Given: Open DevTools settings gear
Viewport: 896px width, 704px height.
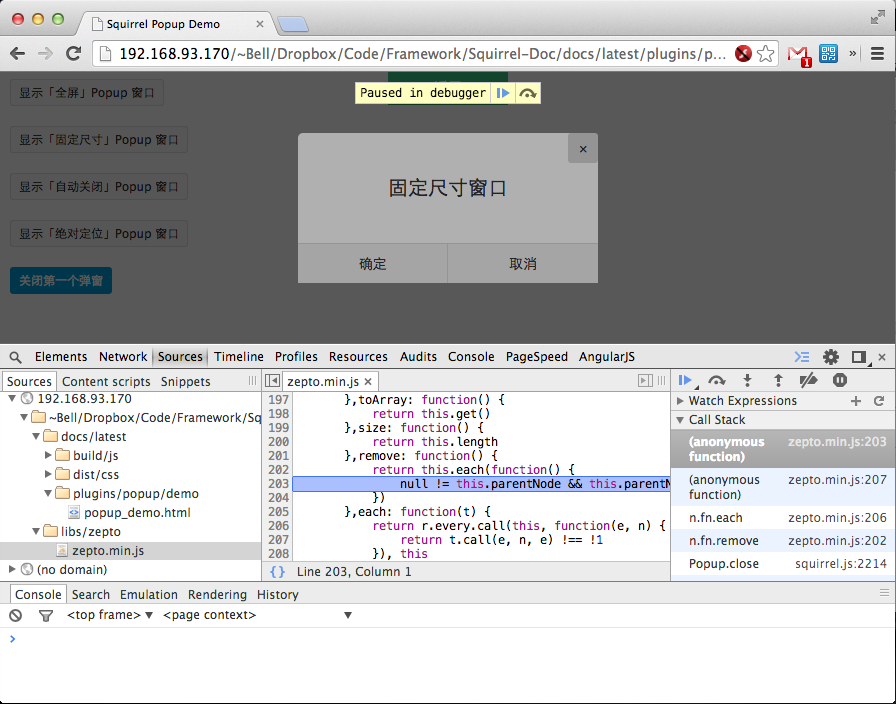Looking at the screenshot, I should coord(830,357).
